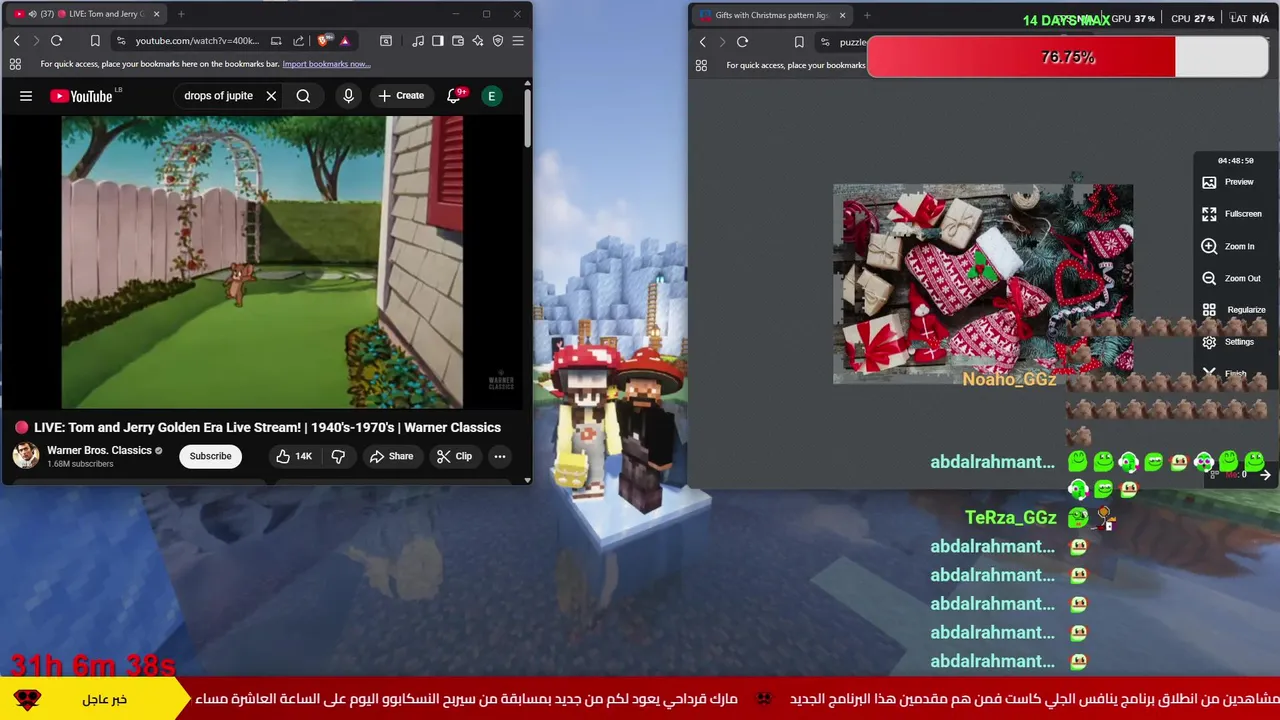Open YouTube guide hamburger menu
The height and width of the screenshot is (720, 1280).
(x=26, y=96)
